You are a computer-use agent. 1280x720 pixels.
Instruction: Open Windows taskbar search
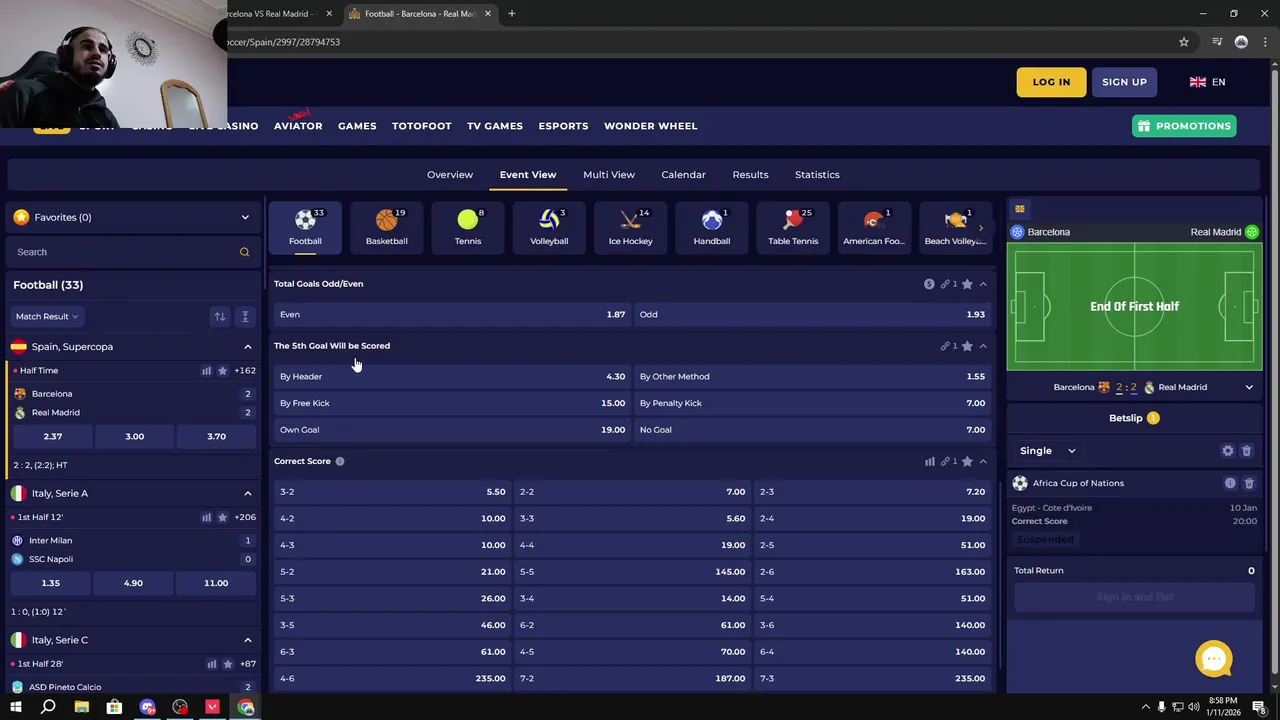[48, 707]
